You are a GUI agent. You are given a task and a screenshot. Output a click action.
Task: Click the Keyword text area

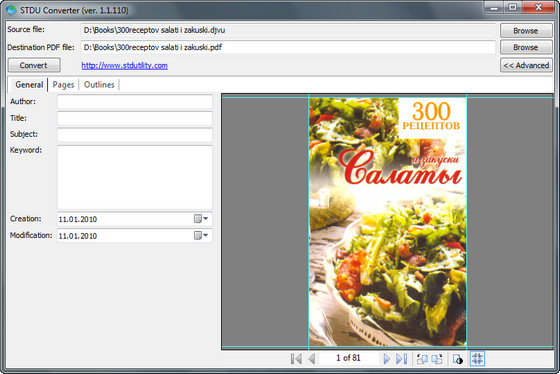coord(135,177)
